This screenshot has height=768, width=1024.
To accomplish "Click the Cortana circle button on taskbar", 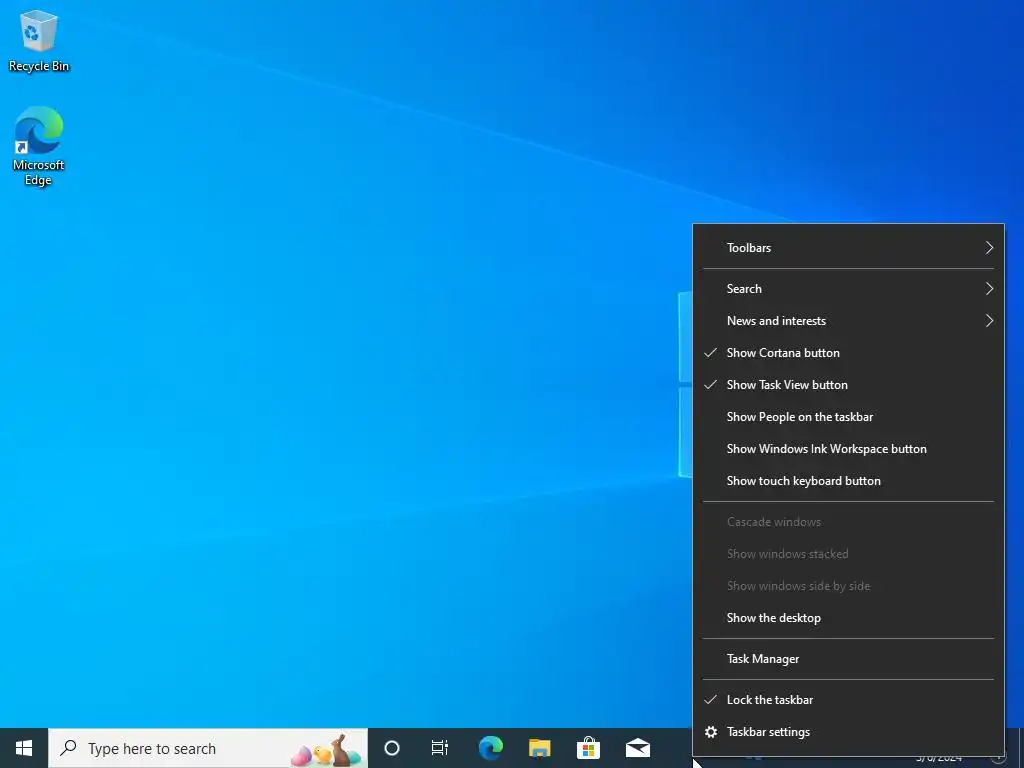I will (x=392, y=748).
